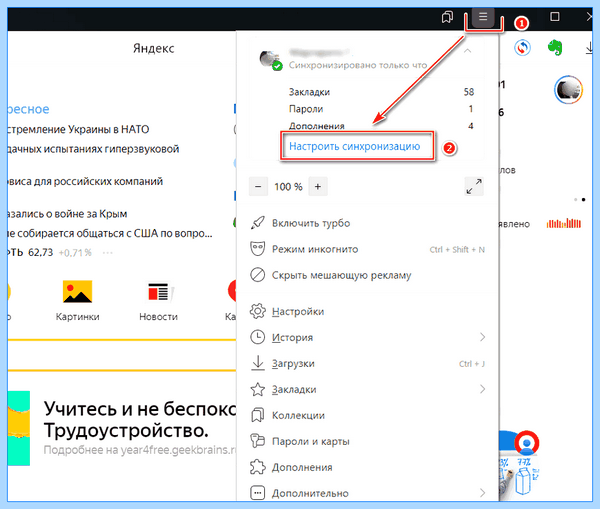The width and height of the screenshot is (600, 509).
Task: Click the Коллекции bookmark icon in menu
Action: (x=258, y=415)
